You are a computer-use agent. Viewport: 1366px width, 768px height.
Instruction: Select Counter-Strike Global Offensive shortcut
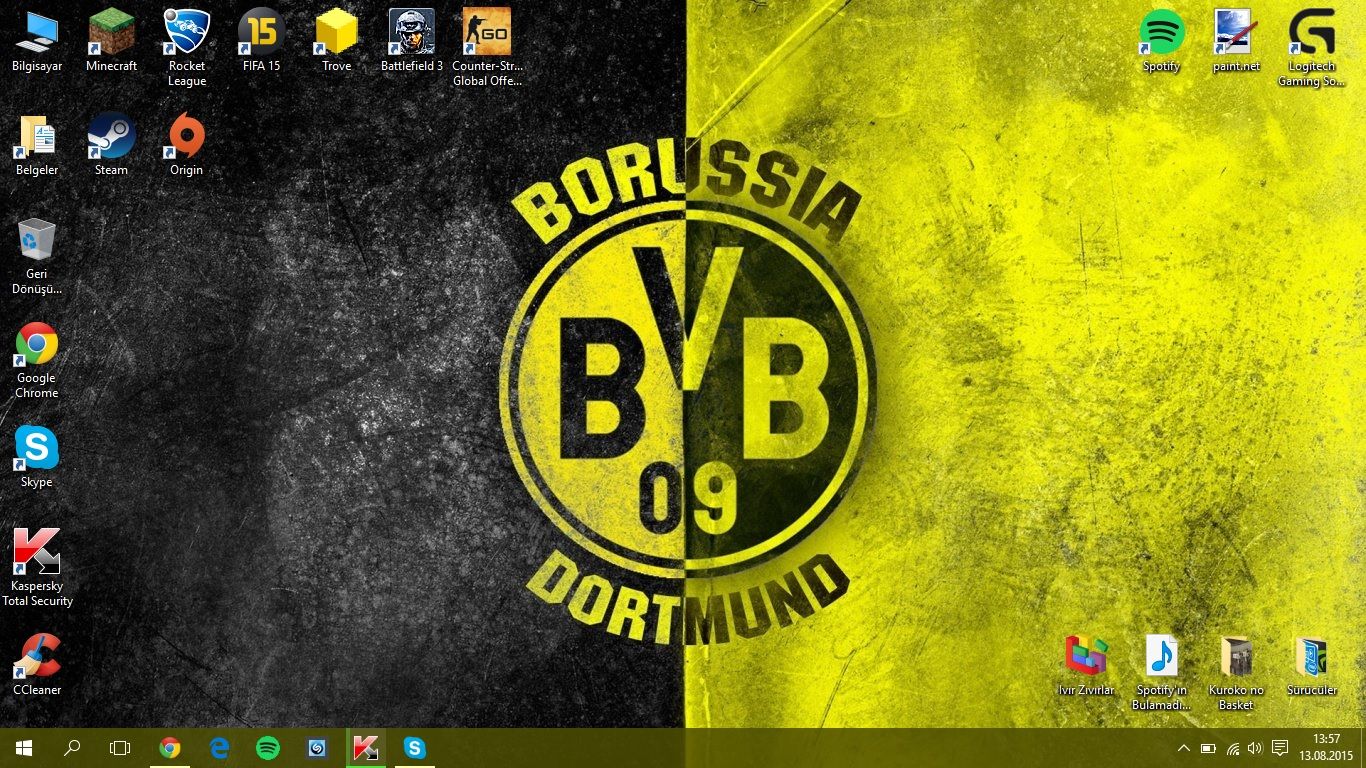[487, 48]
